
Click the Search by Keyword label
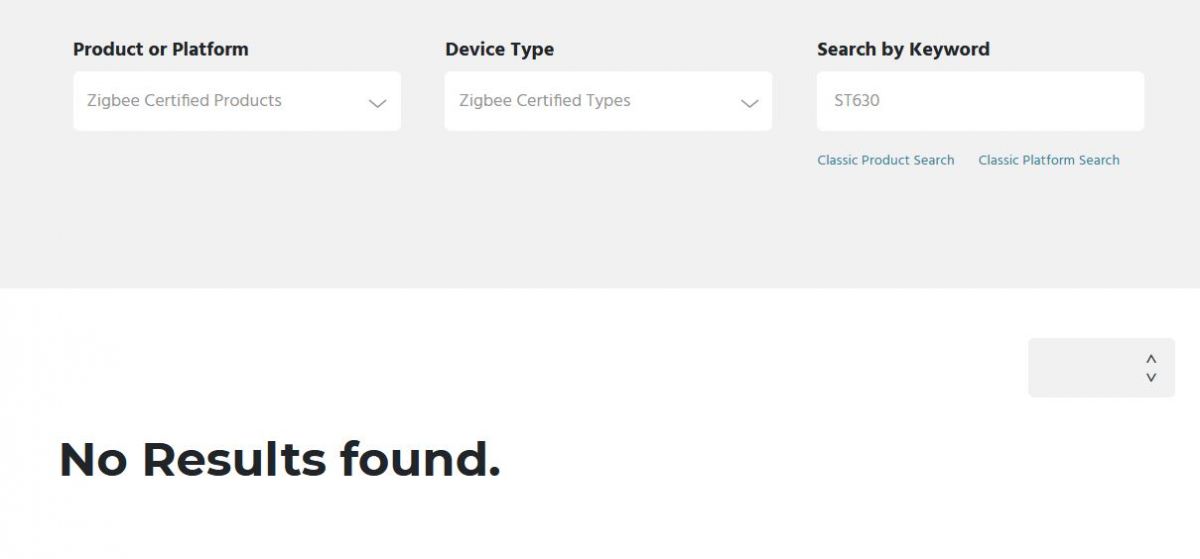tap(903, 49)
